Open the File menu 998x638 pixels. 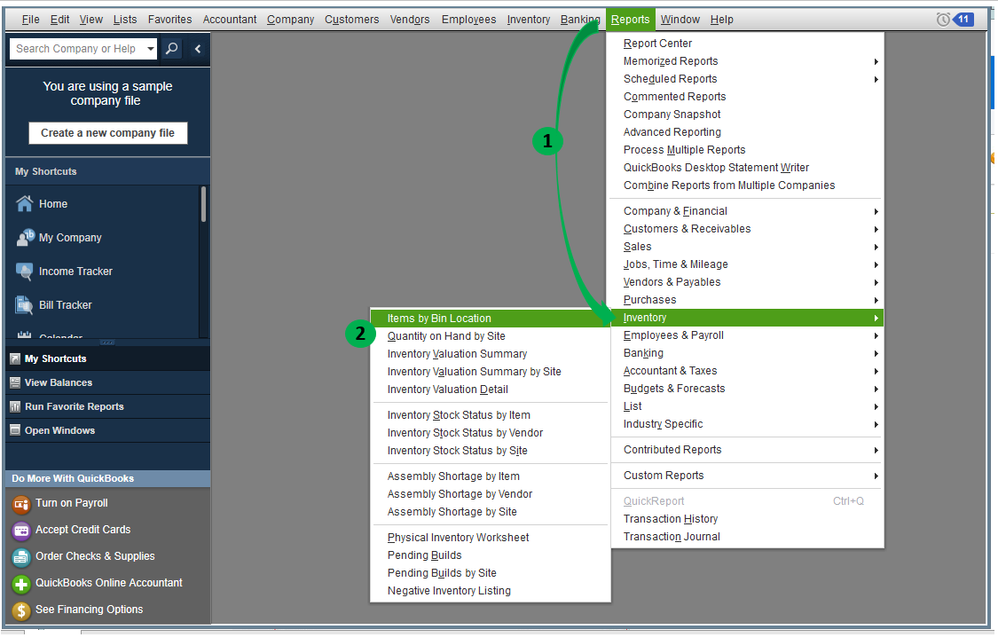pyautogui.click(x=30, y=20)
